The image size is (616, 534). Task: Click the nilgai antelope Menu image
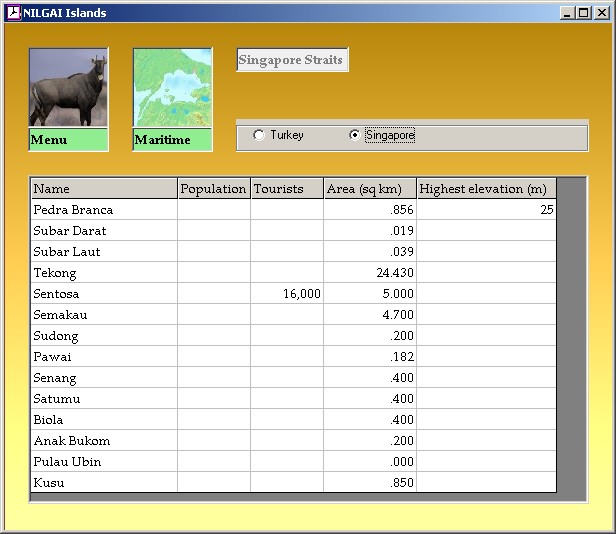(68, 88)
